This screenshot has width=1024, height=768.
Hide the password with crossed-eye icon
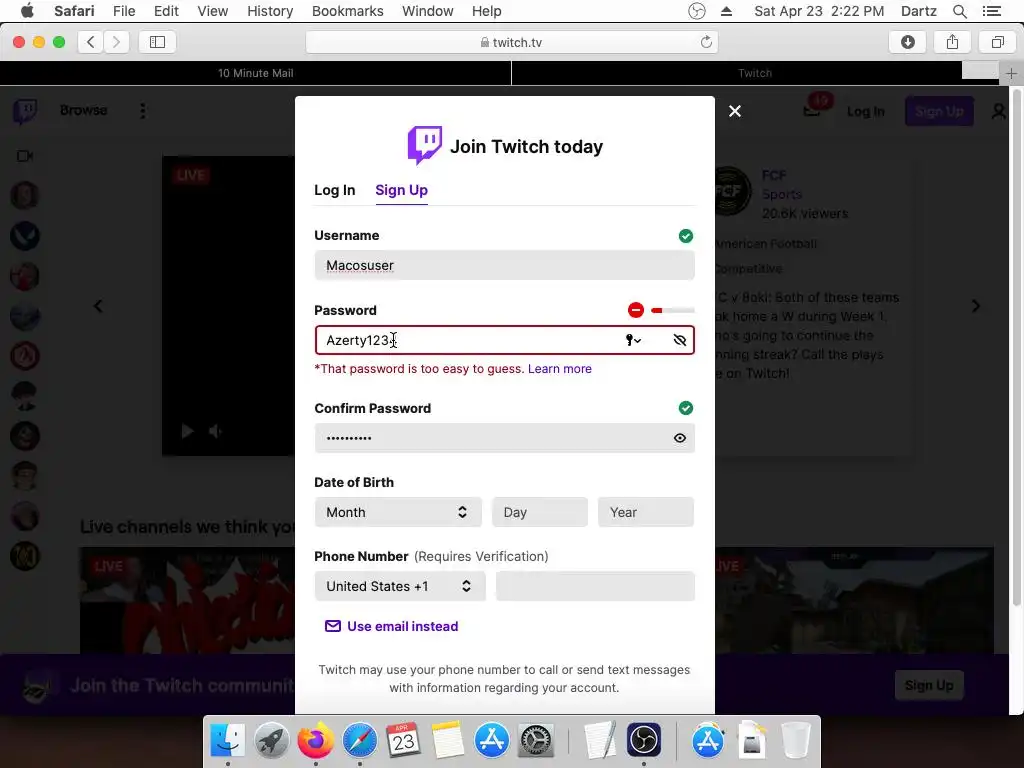679,340
